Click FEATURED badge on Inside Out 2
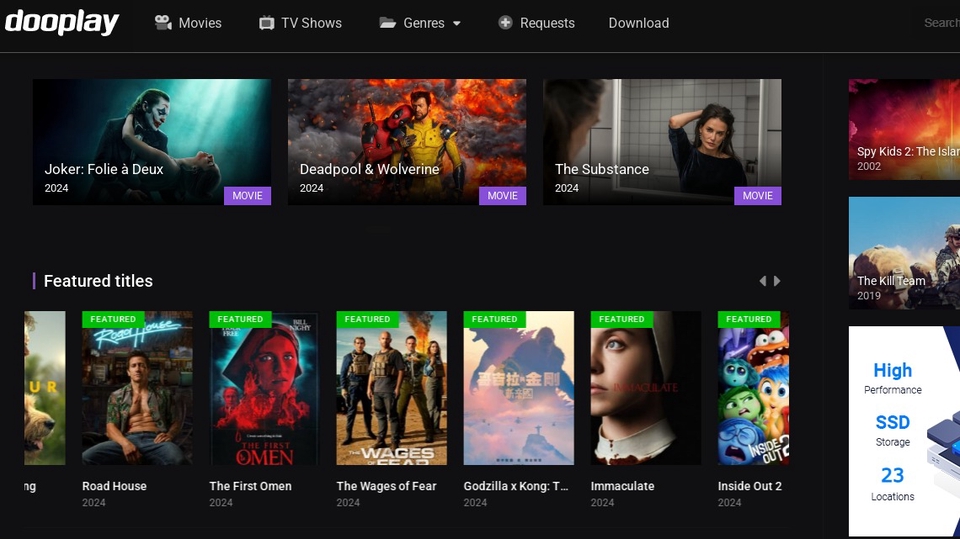 click(749, 319)
